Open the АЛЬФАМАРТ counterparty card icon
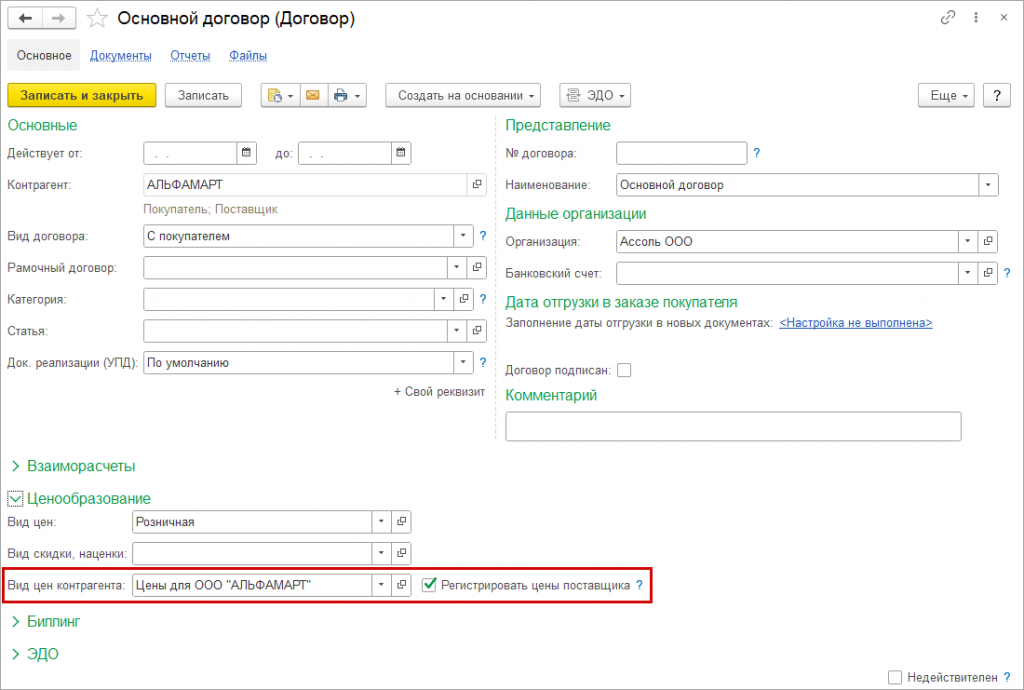1024x690 pixels. click(x=477, y=185)
